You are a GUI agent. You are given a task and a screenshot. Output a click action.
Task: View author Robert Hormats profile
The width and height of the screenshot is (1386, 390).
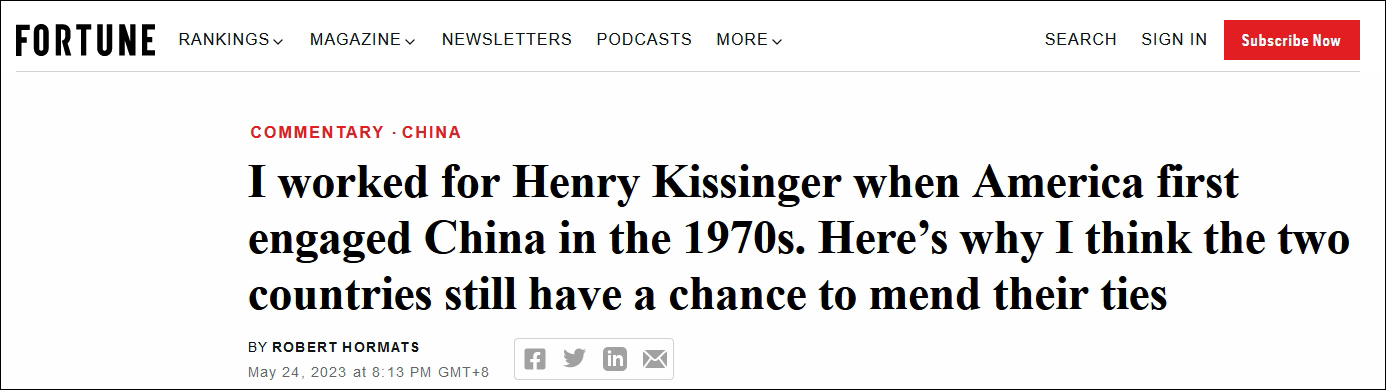pos(345,347)
